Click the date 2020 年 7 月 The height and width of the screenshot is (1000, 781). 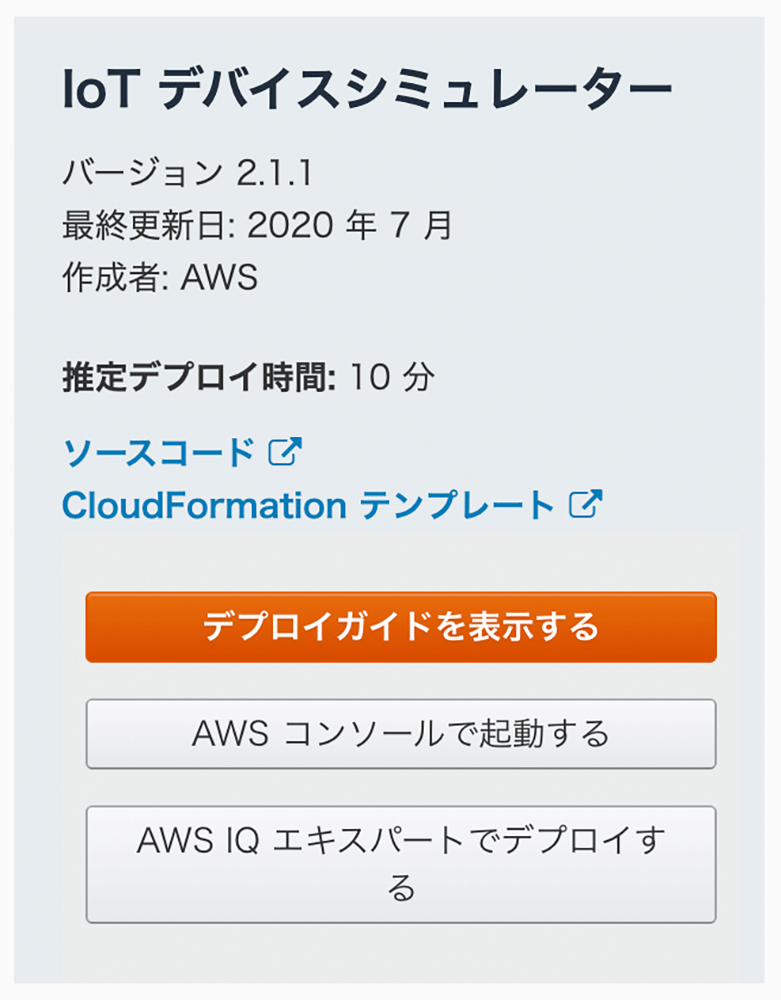[x=350, y=226]
